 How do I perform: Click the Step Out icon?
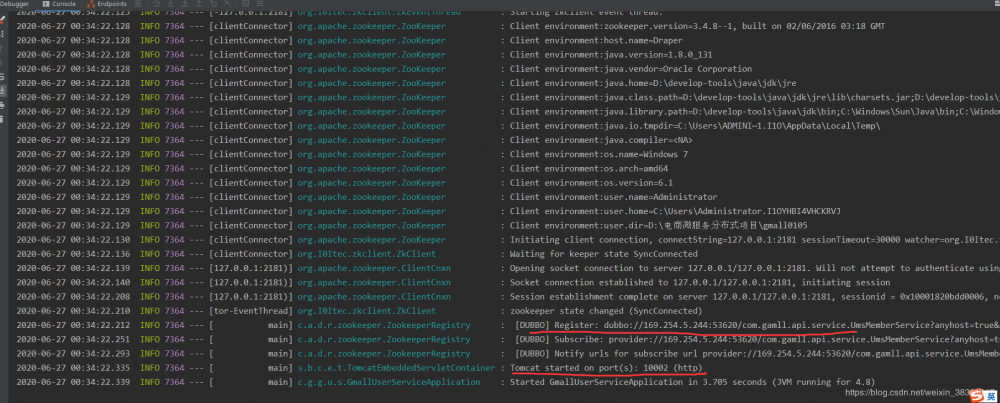click(198, 4)
